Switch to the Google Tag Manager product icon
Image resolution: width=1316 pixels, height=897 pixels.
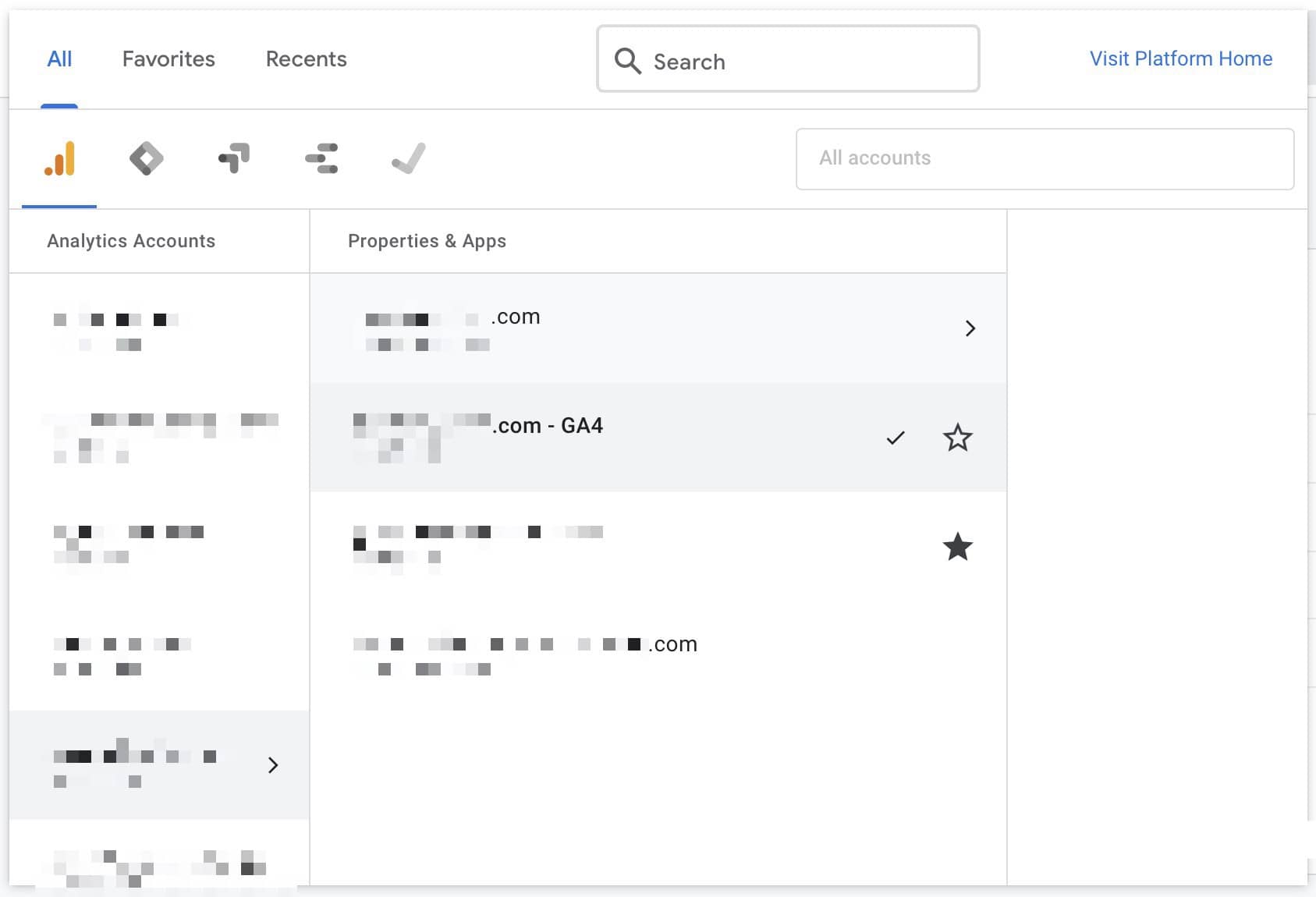146,158
